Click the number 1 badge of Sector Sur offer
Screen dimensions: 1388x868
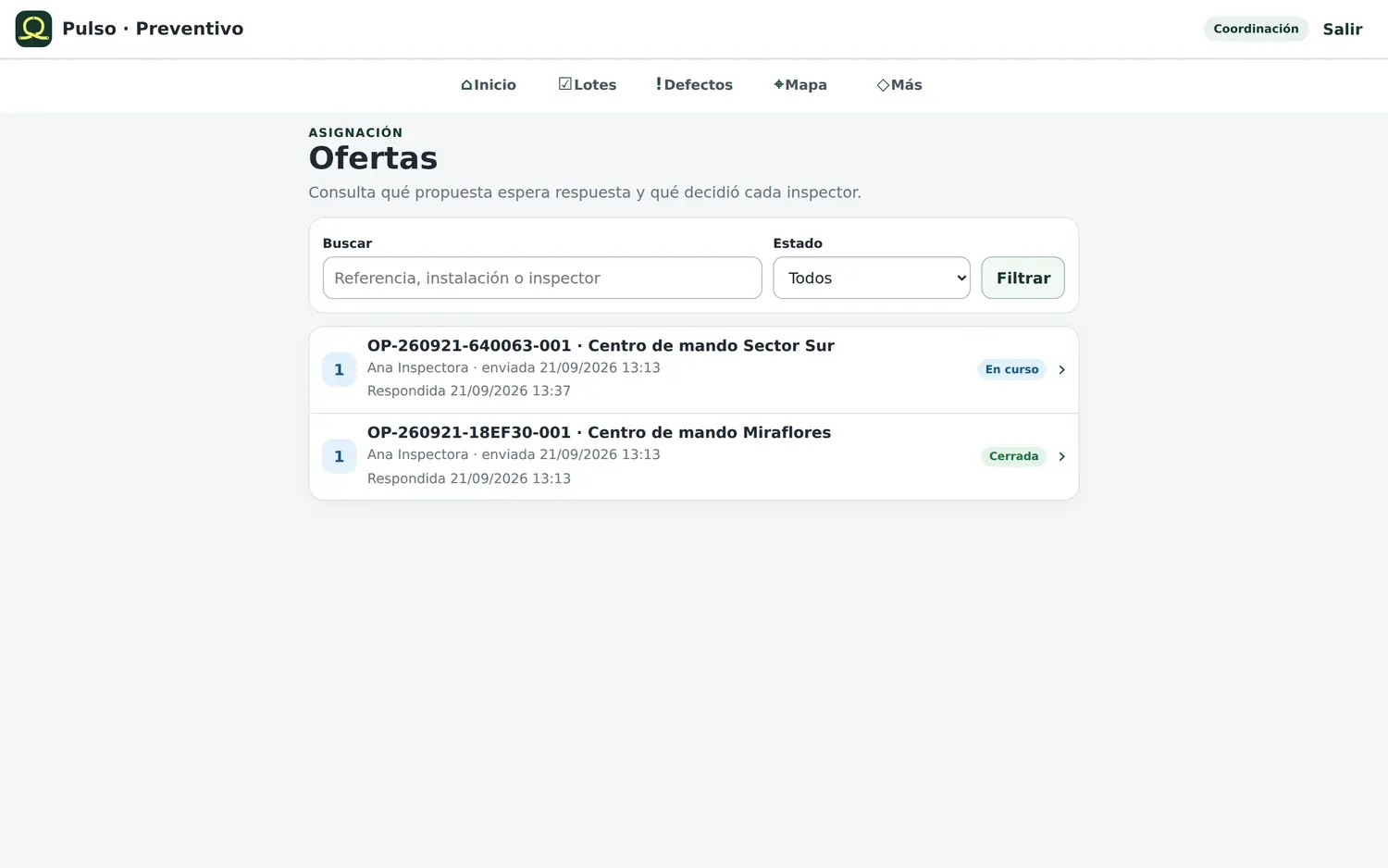[339, 369]
